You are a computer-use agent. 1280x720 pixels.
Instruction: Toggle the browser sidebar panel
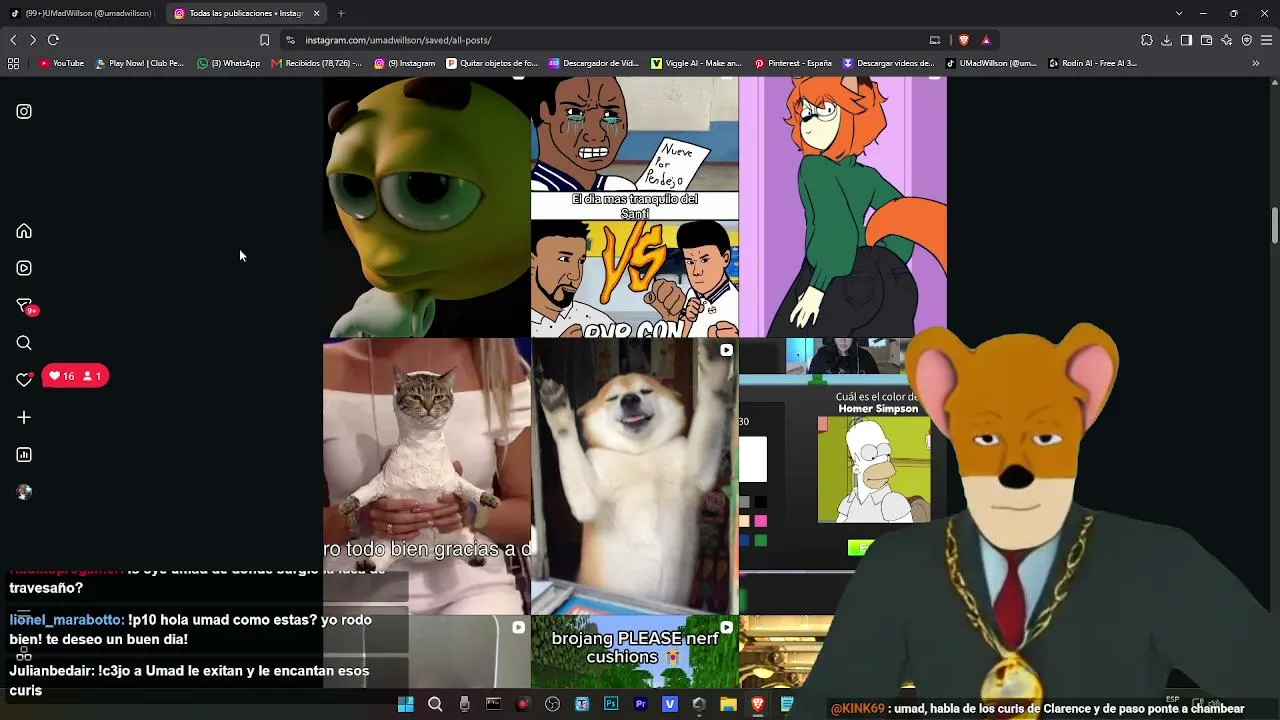point(1186,40)
